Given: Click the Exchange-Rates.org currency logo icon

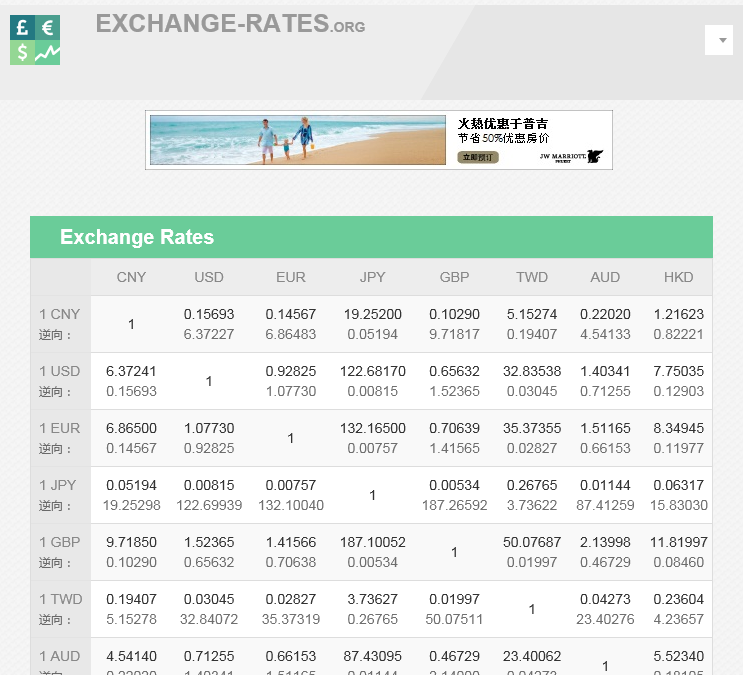Looking at the screenshot, I should (x=35, y=40).
